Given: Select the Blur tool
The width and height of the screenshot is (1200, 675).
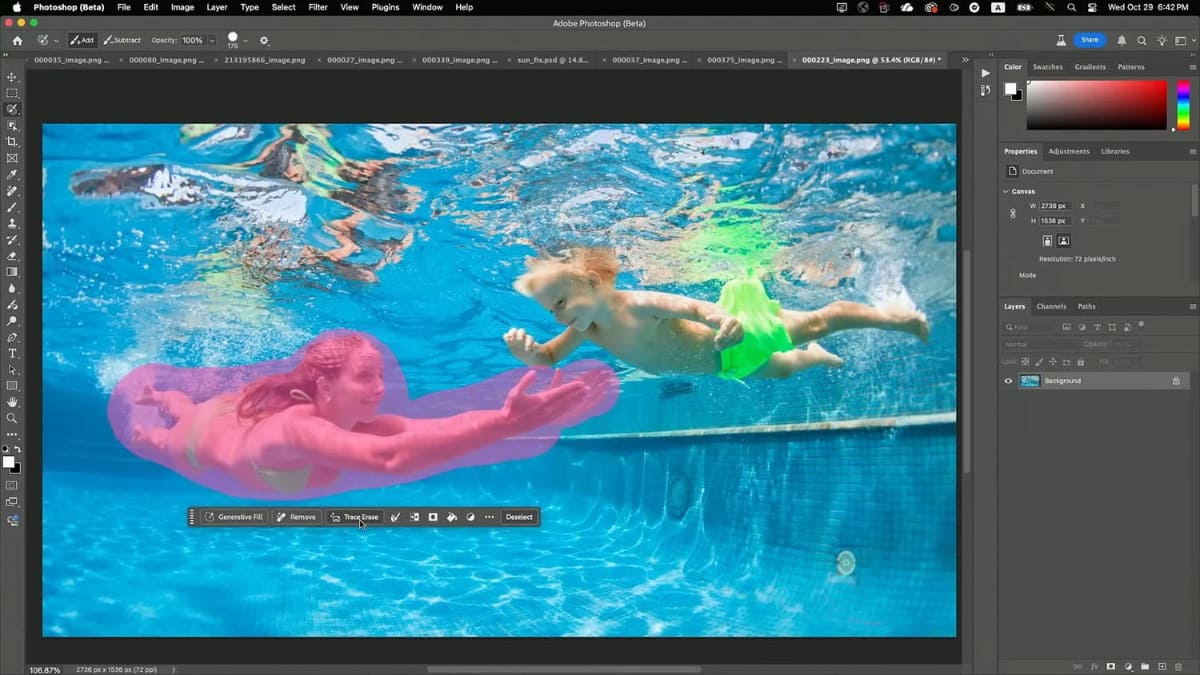Looking at the screenshot, I should 12,289.
